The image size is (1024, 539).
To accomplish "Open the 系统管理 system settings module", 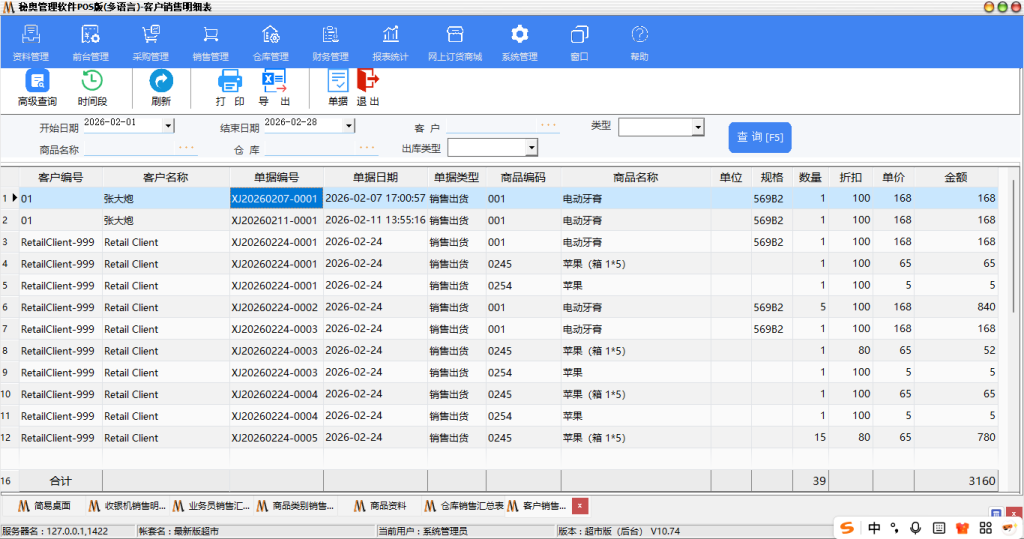I will coord(519,43).
